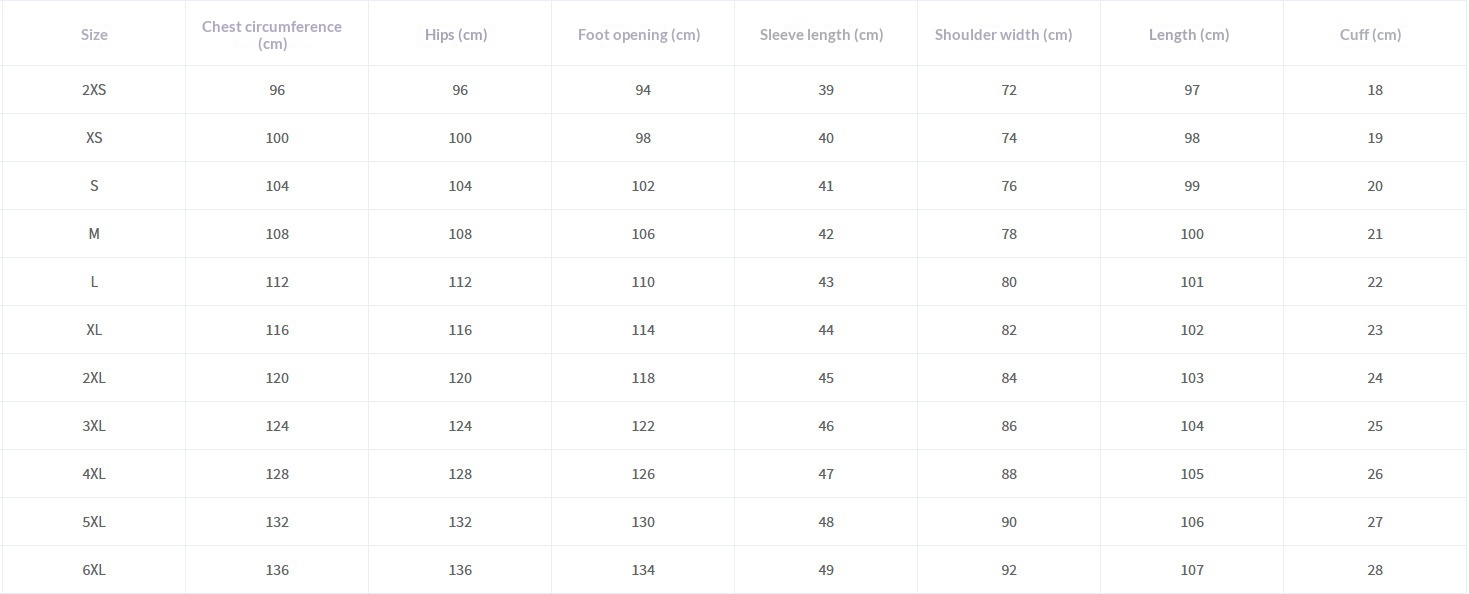Click shoulder width value 82
The height and width of the screenshot is (594, 1469).
point(1009,330)
